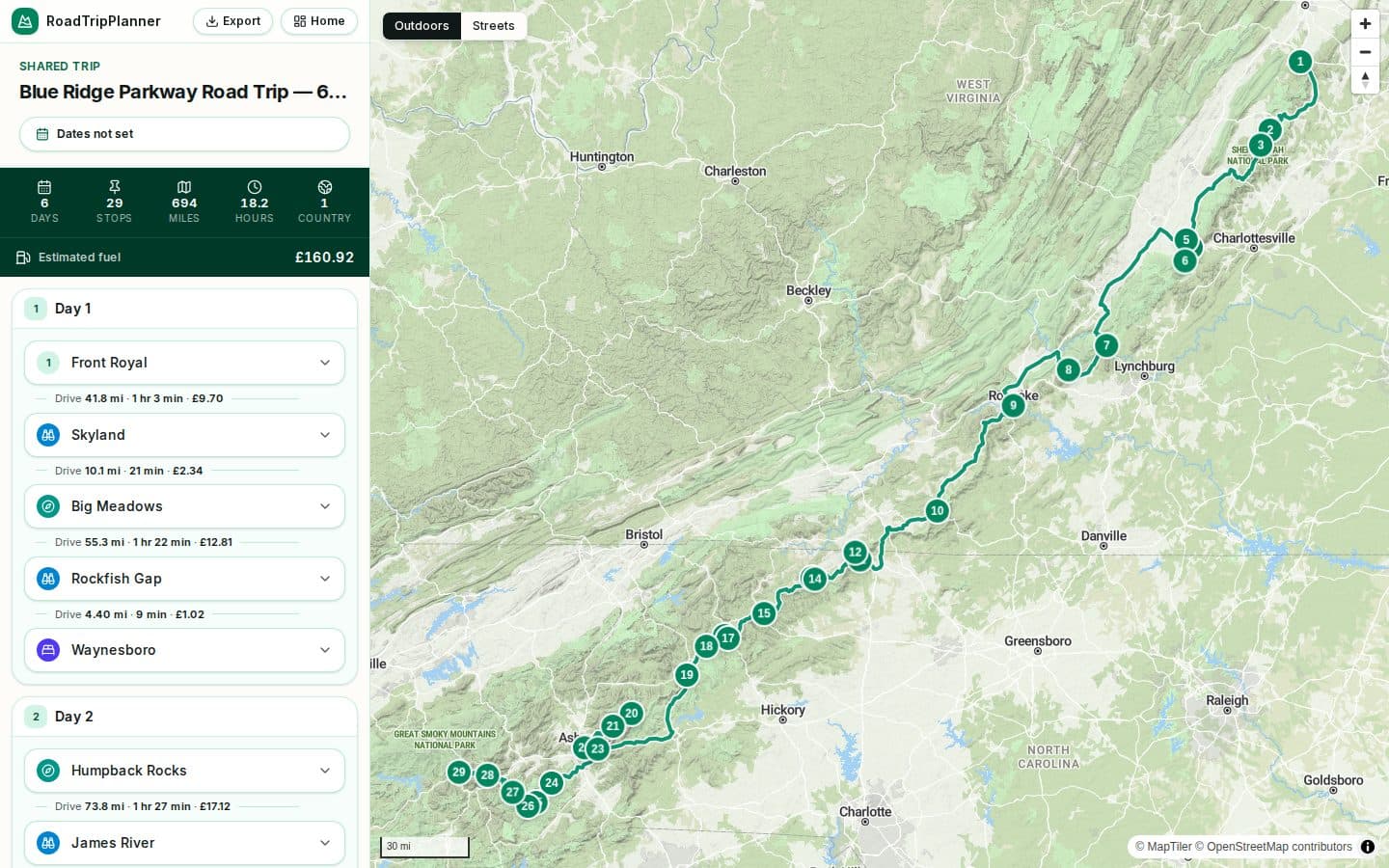Click map marker 8 on route

[x=1068, y=369]
